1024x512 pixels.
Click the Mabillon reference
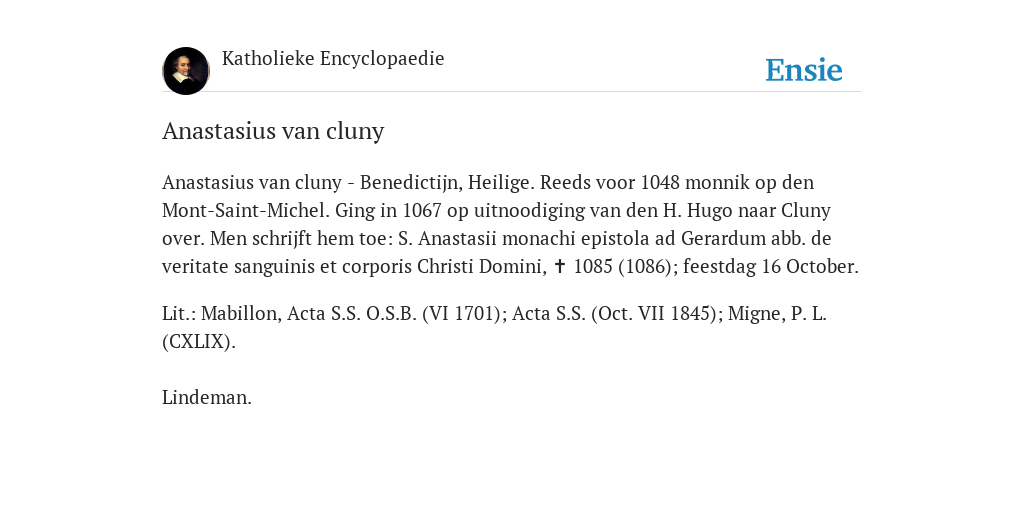[x=242, y=313]
